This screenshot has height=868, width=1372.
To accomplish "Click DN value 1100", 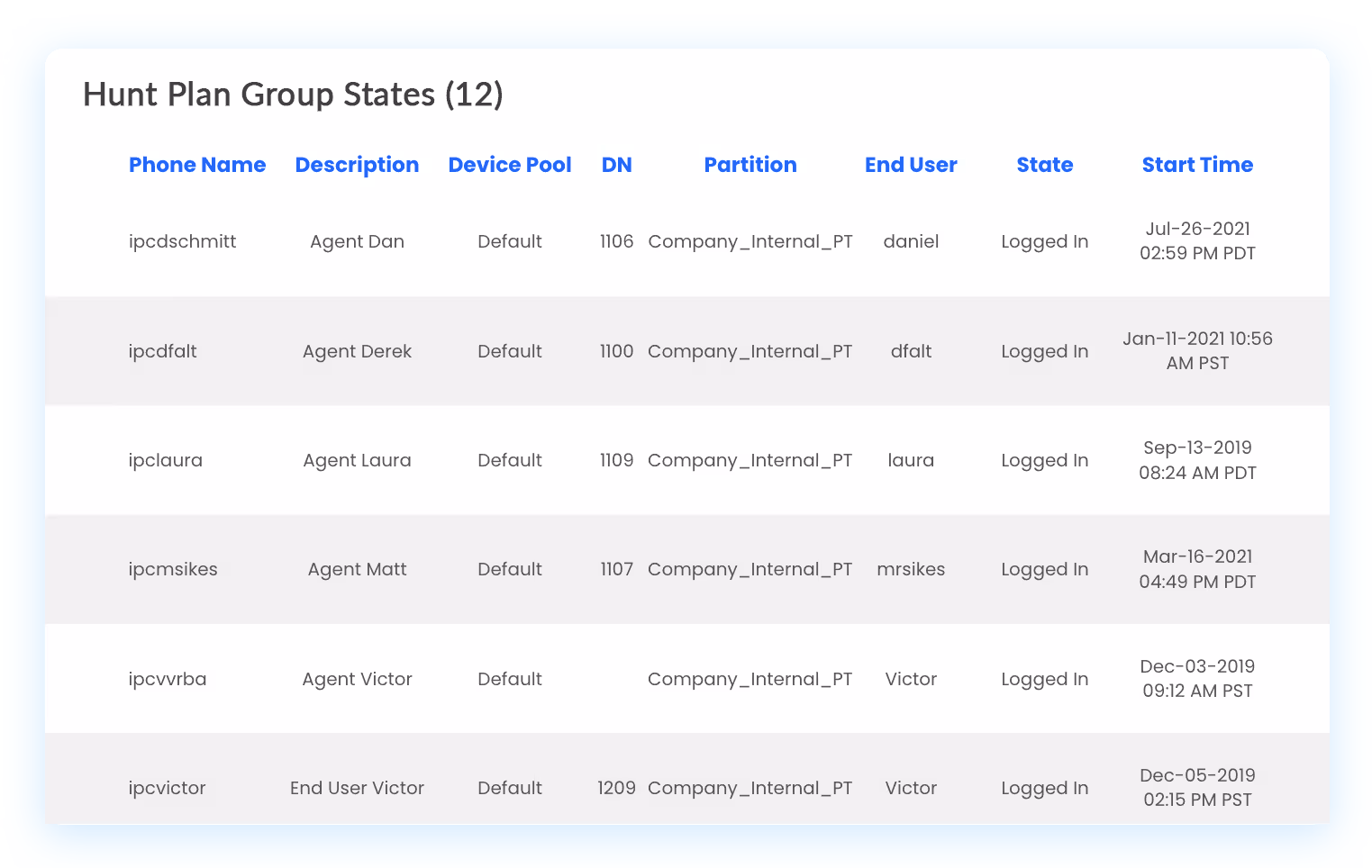I will pyautogui.click(x=617, y=351).
